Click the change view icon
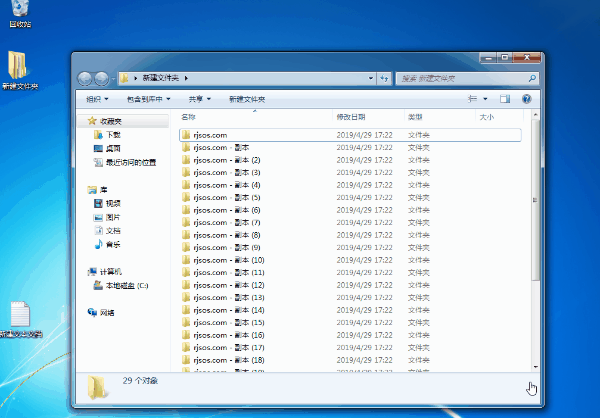This screenshot has width=600, height=418. [472, 99]
